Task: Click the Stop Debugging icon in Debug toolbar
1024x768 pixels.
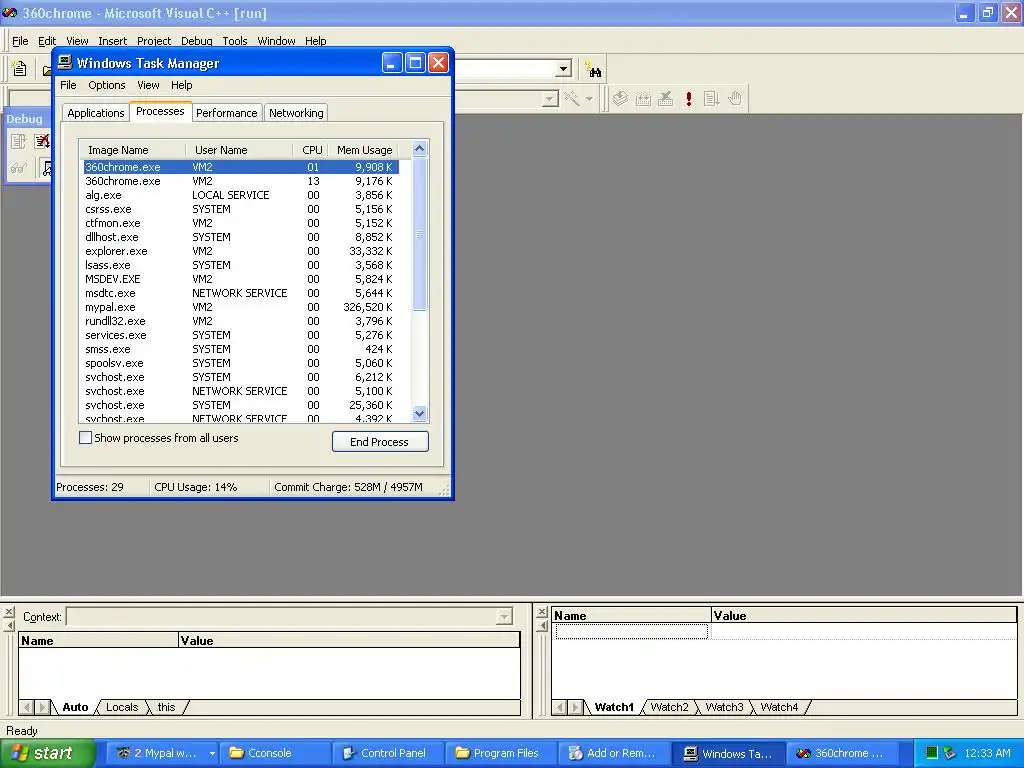Action: 42,141
